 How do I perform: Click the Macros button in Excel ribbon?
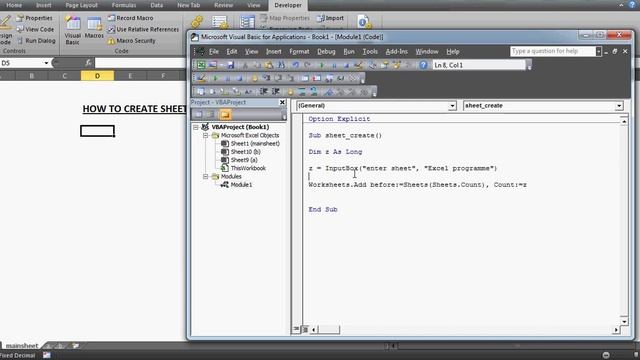click(94, 28)
